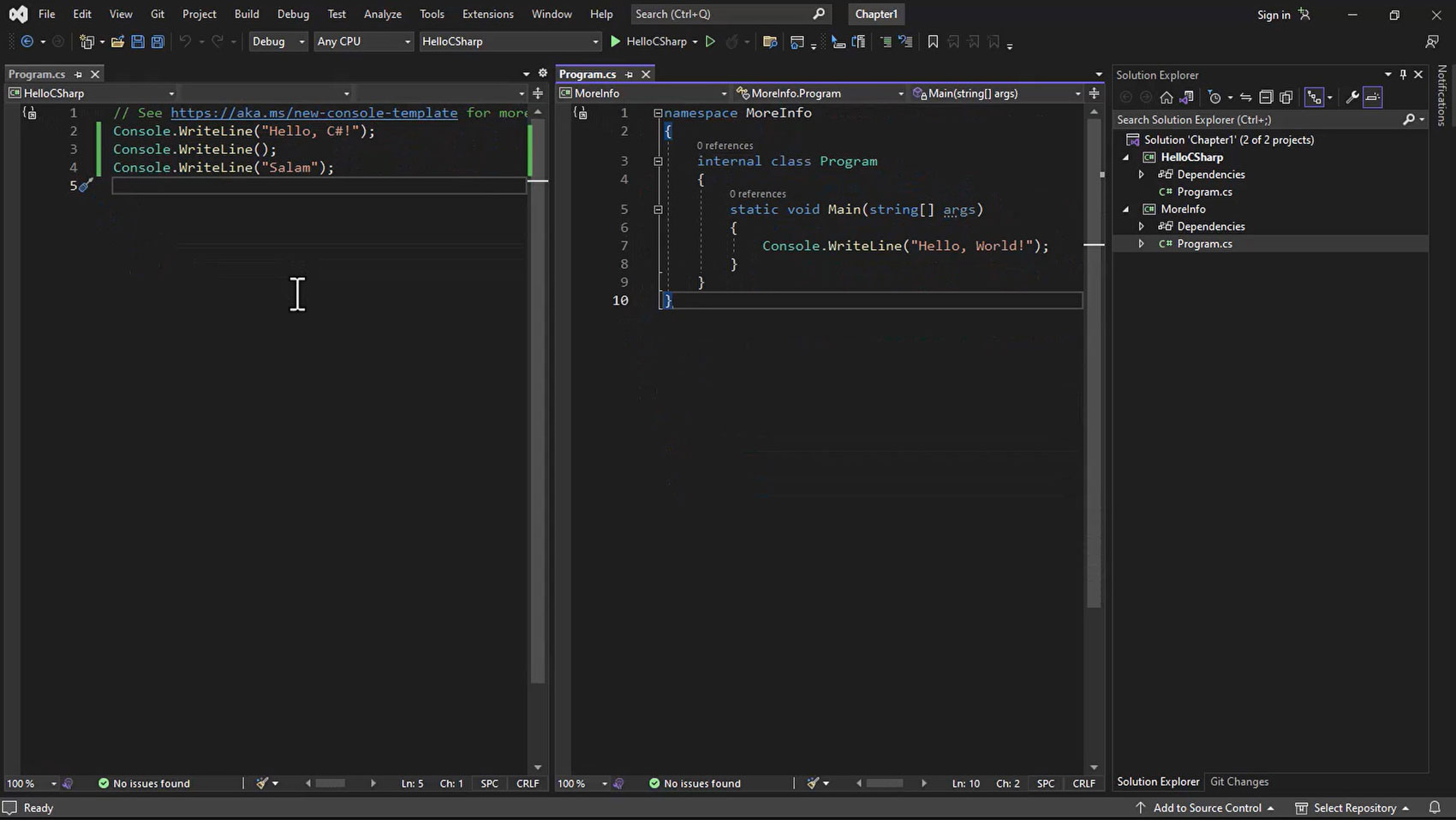Close the left Program.cs tab
1456x820 pixels.
(x=95, y=74)
